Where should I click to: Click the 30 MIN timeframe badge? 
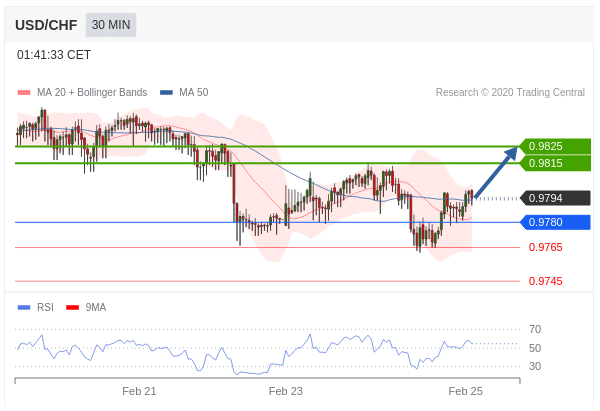click(111, 25)
